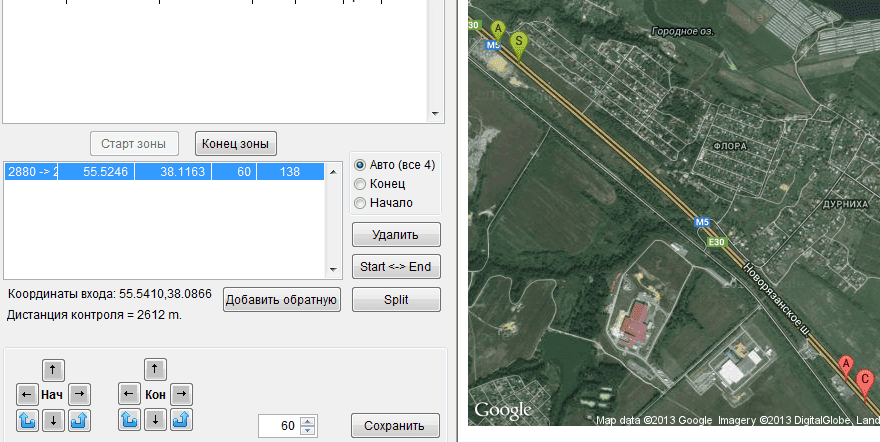880x442 pixels.
Task: Click the Удалить button
Action: tap(396, 235)
